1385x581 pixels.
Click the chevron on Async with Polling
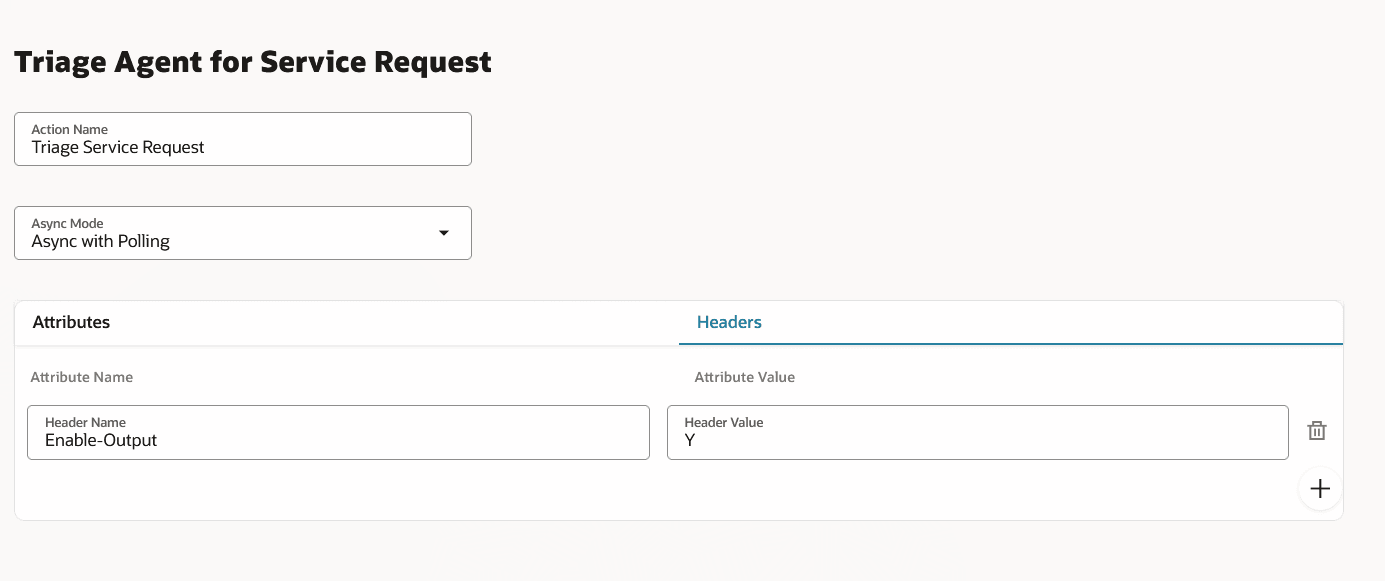coord(443,232)
